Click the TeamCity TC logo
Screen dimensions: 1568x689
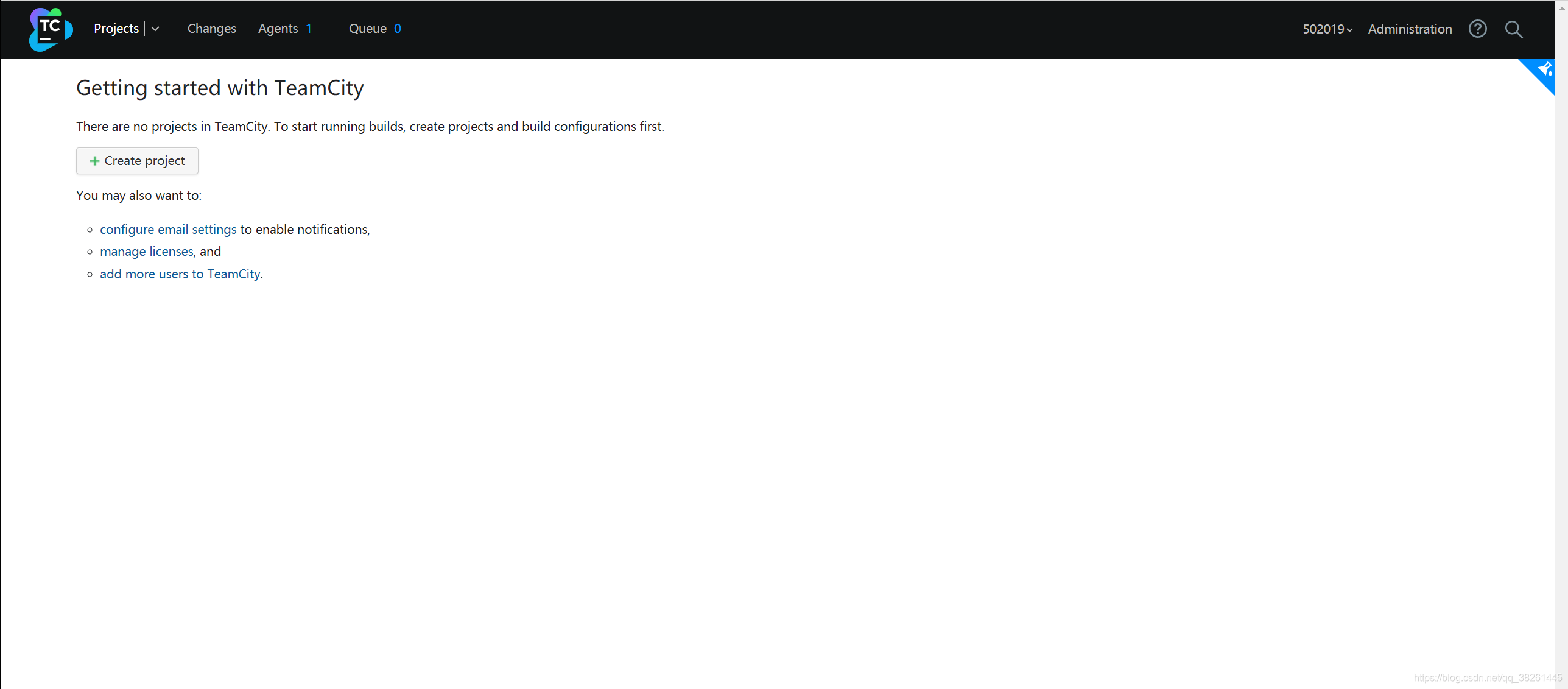[51, 29]
